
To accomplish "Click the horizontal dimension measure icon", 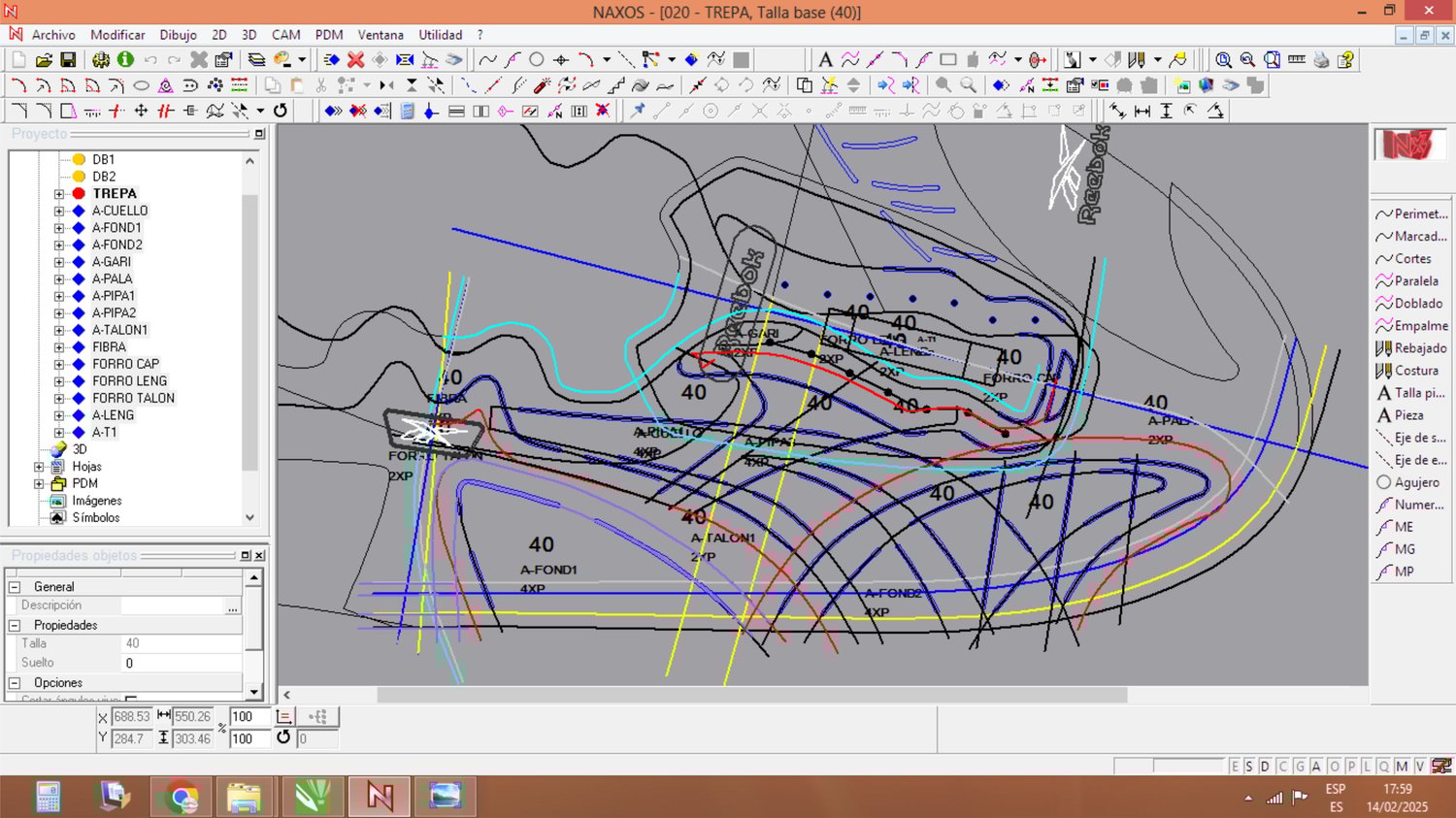I will pos(1142,112).
